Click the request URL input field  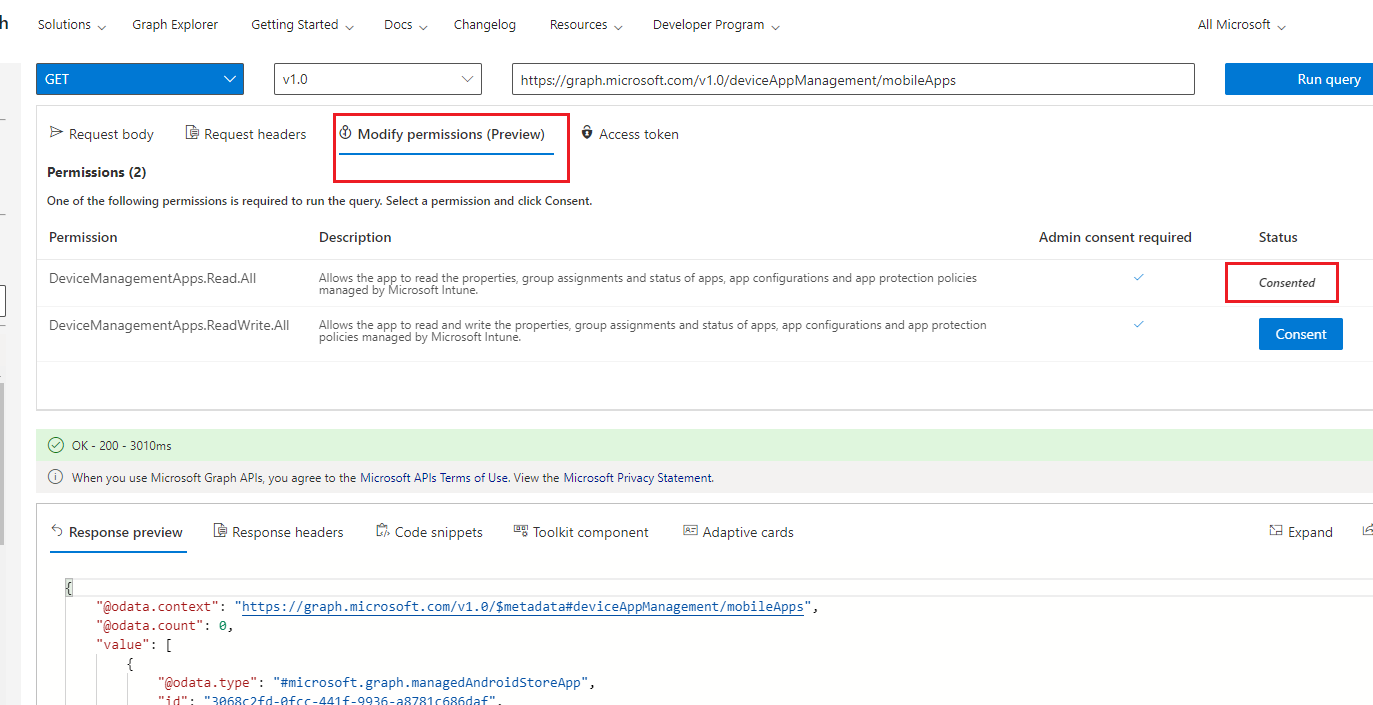tap(853, 79)
